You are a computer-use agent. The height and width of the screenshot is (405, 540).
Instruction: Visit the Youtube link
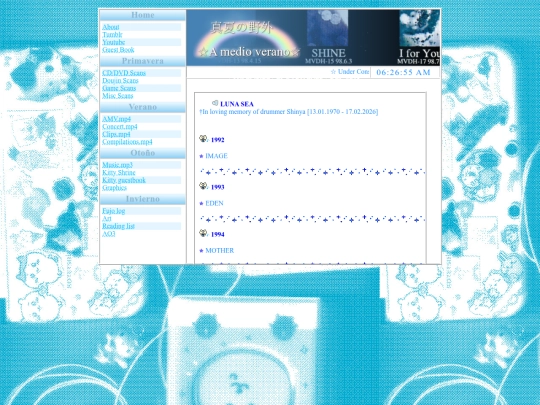click(x=114, y=42)
